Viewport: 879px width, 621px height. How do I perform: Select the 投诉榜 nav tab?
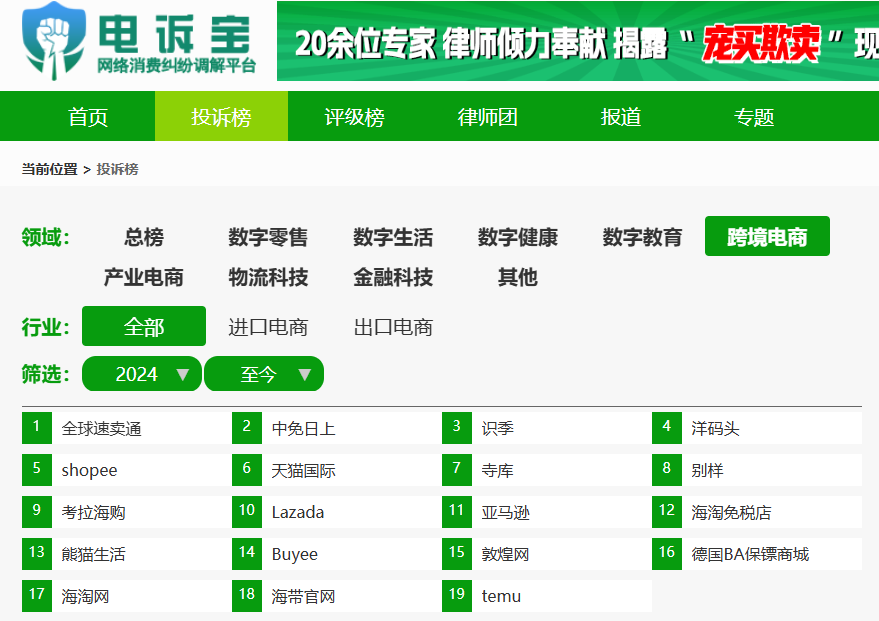click(x=221, y=117)
